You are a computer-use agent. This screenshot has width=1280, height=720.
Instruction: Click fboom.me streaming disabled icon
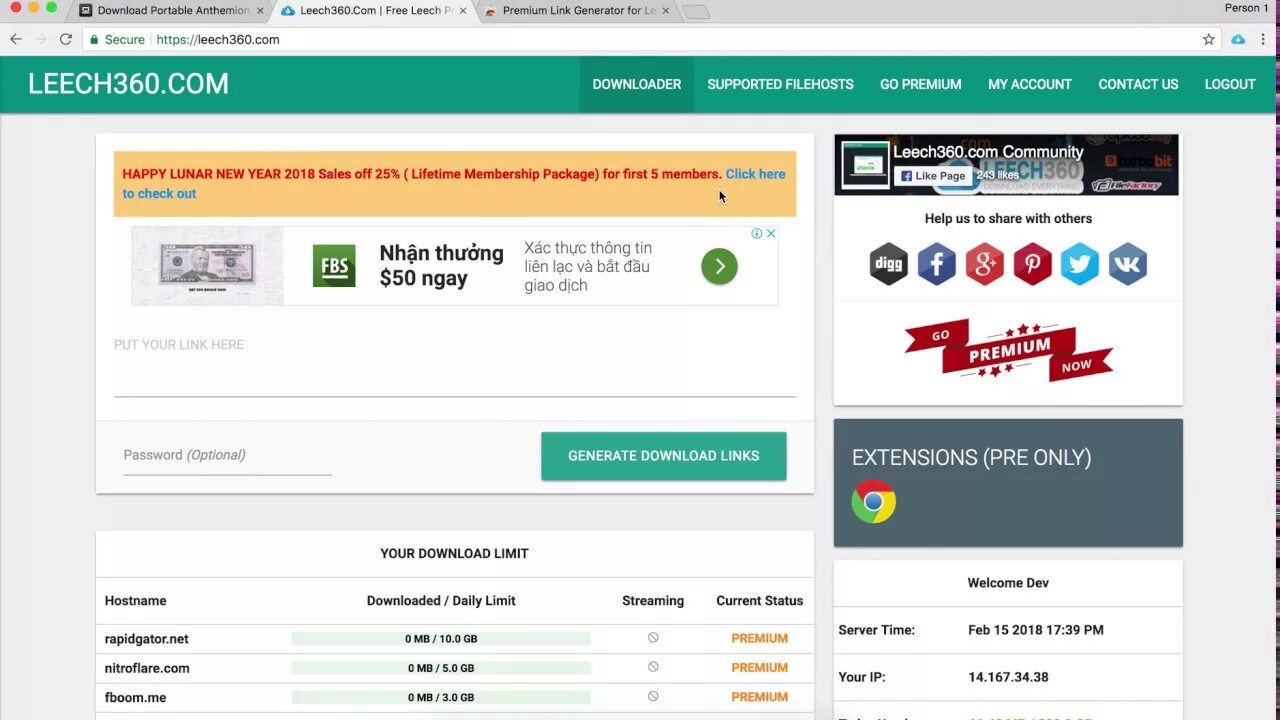pyautogui.click(x=653, y=695)
